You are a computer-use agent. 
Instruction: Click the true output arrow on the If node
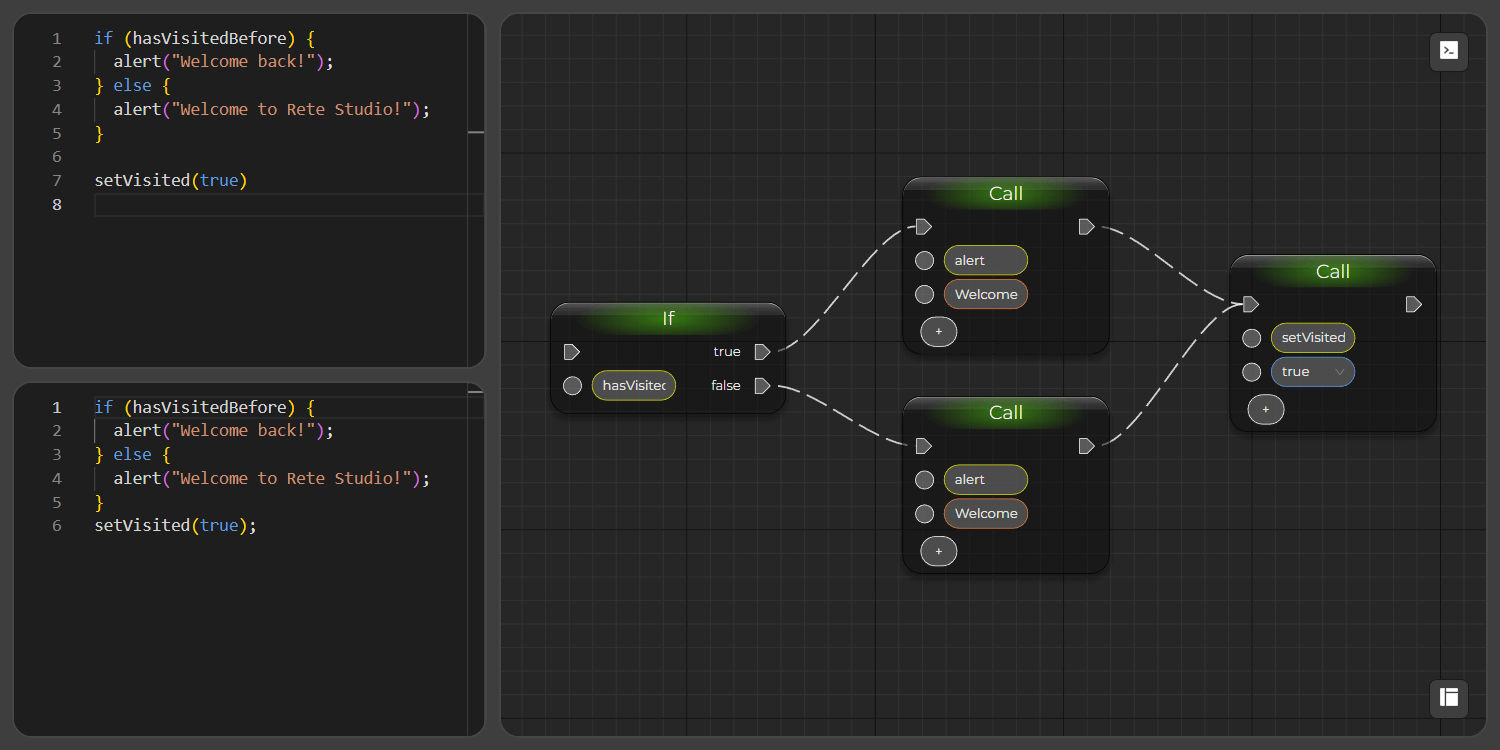coord(762,351)
